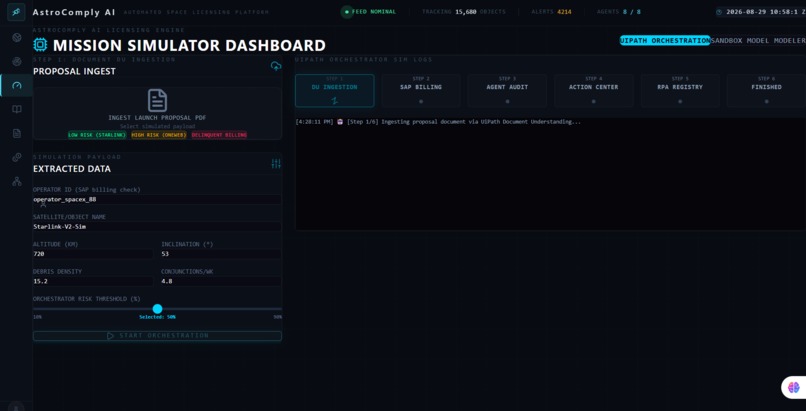The width and height of the screenshot is (806, 411).
Task: Select the gauge simulator sidebar icon
Action: coord(16,85)
